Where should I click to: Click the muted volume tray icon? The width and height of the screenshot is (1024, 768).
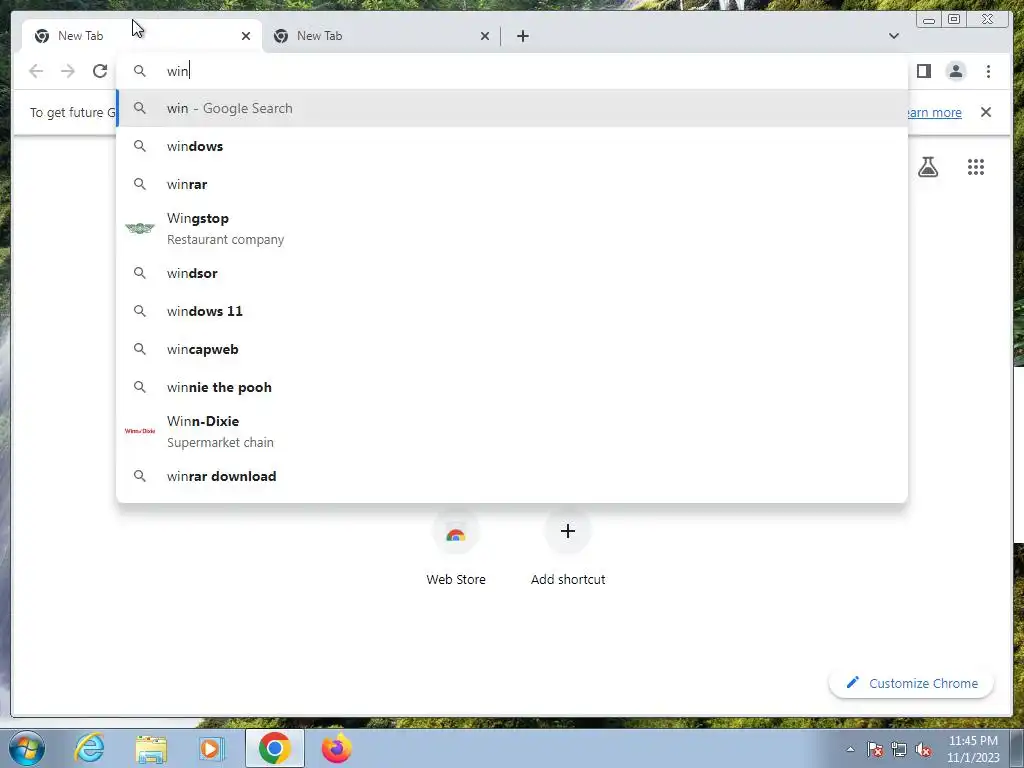click(x=923, y=749)
